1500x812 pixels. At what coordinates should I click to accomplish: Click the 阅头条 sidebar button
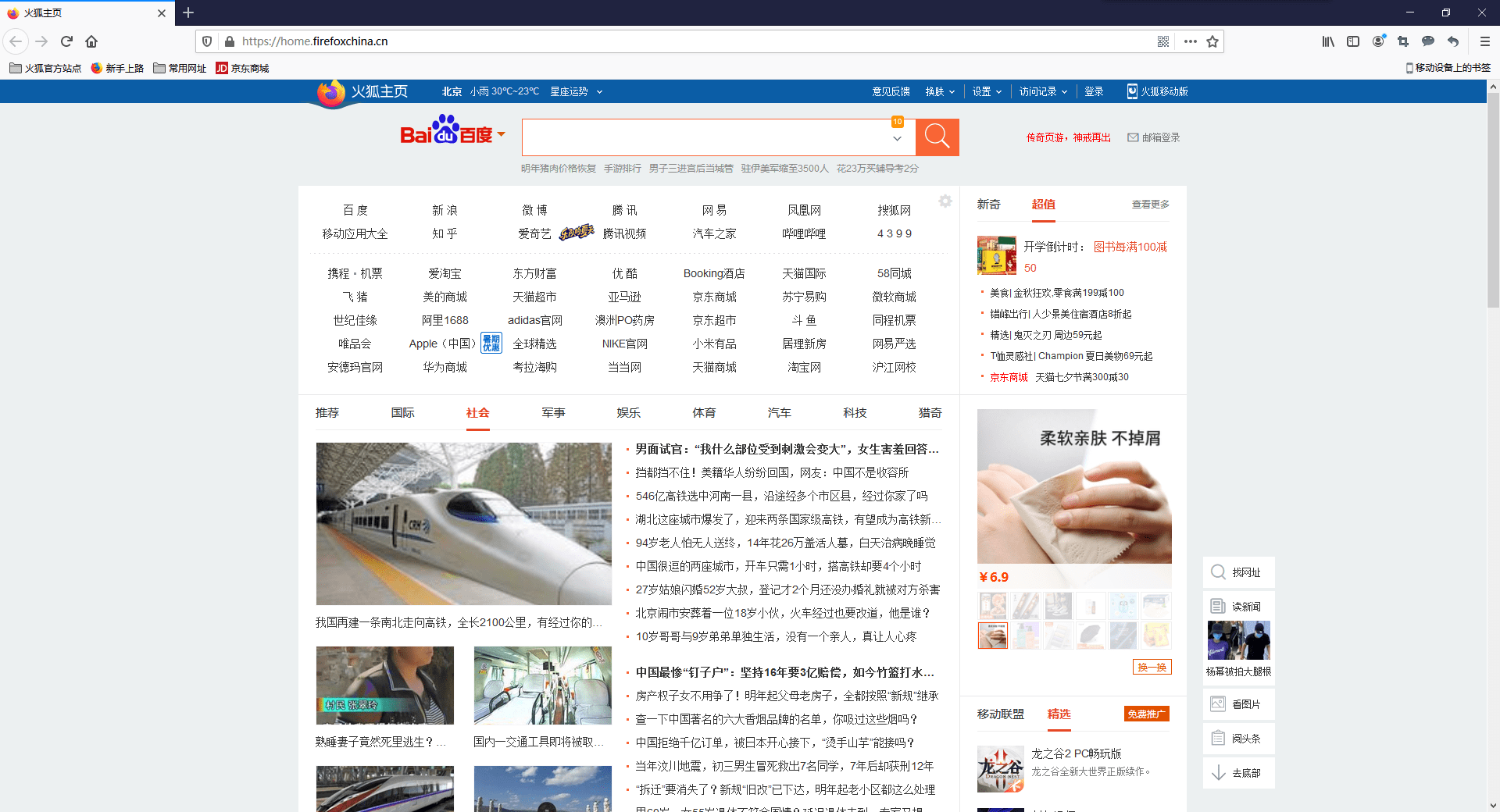(1238, 739)
